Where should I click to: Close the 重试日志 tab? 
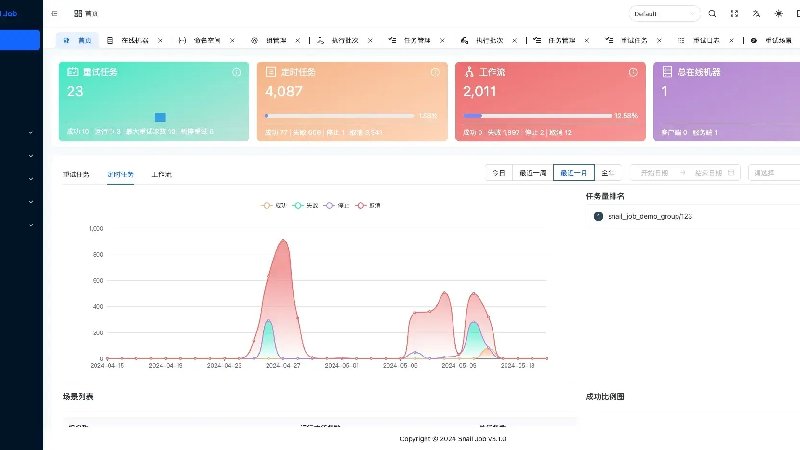731,40
